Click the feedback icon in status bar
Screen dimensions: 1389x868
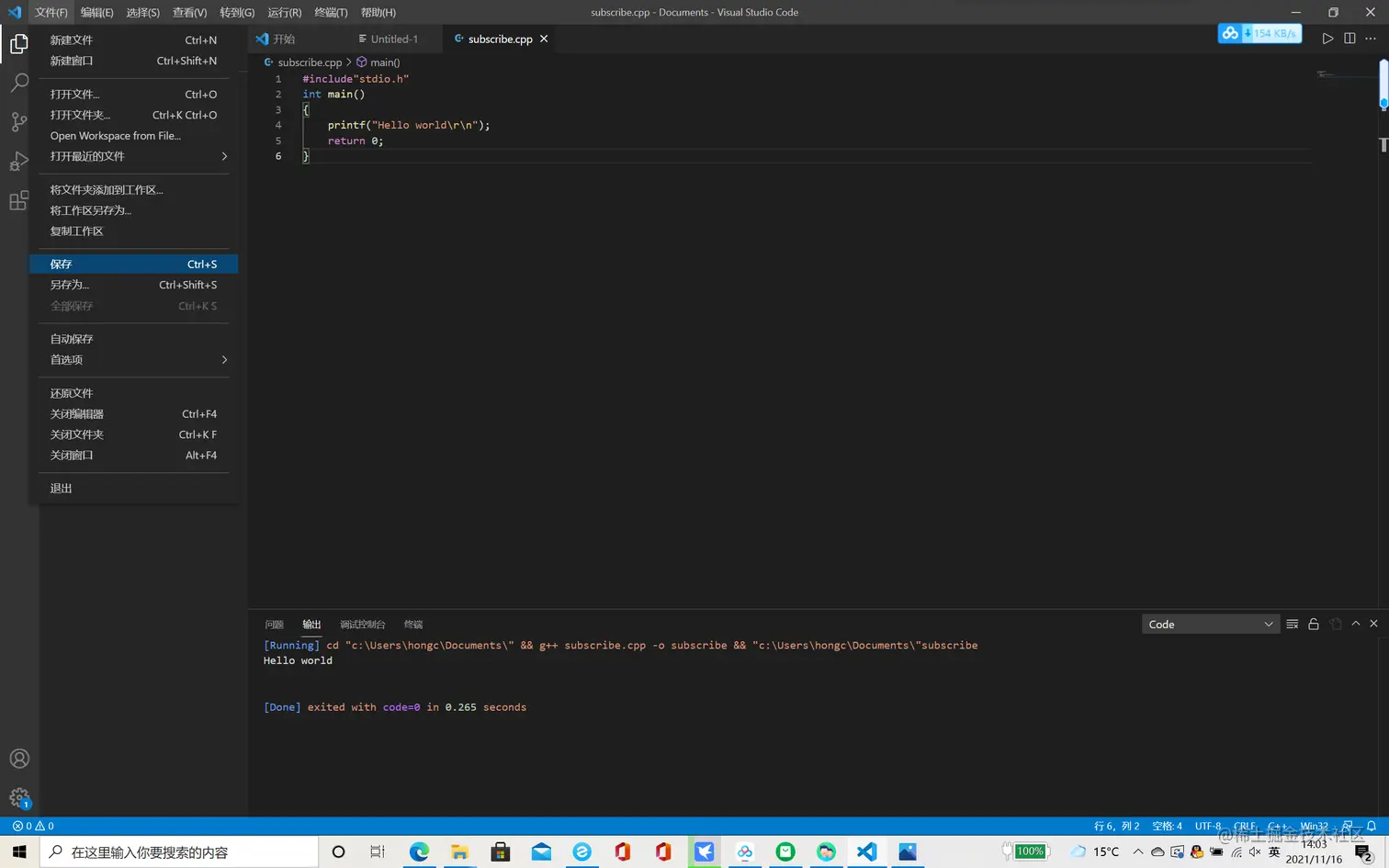pos(1348,826)
